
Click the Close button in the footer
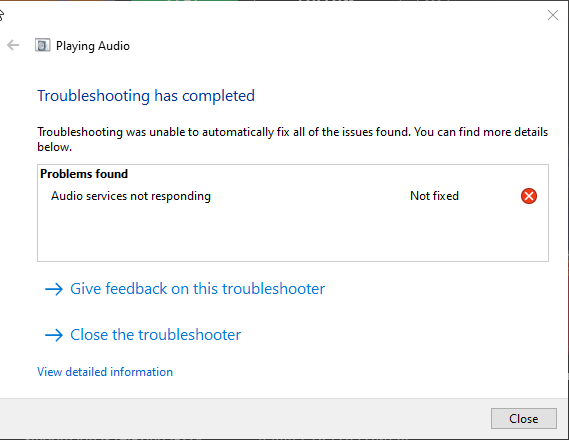(524, 419)
